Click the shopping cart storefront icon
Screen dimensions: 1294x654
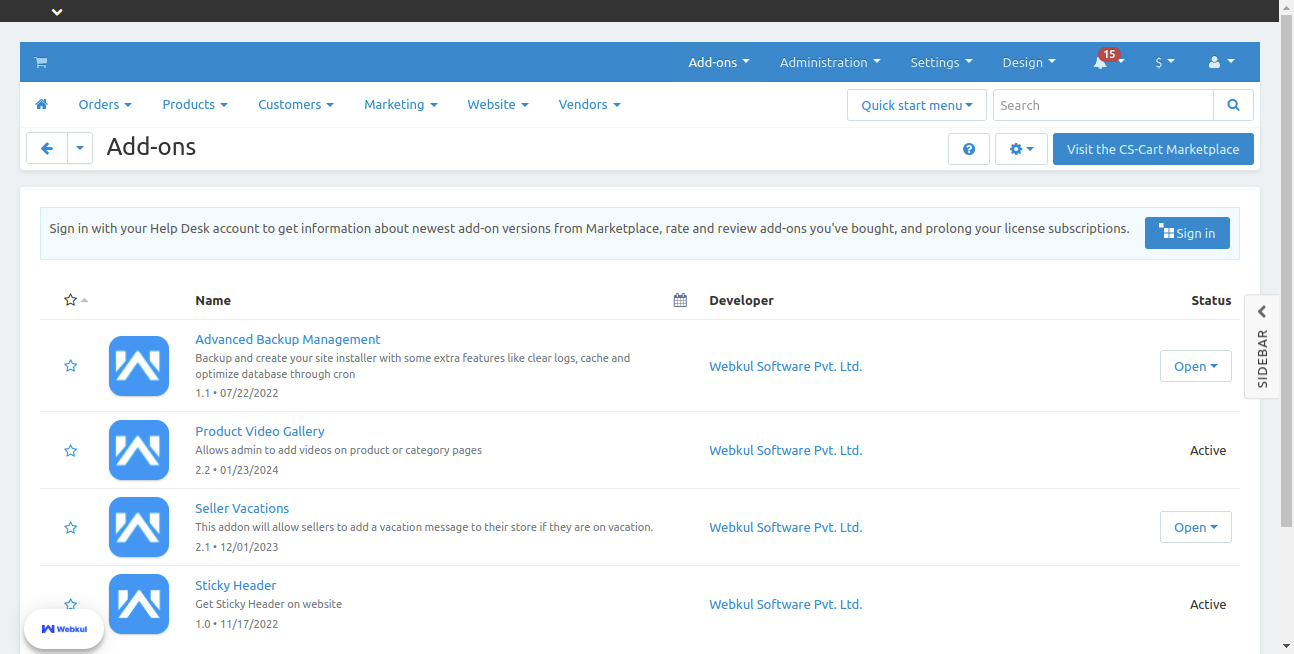41,62
